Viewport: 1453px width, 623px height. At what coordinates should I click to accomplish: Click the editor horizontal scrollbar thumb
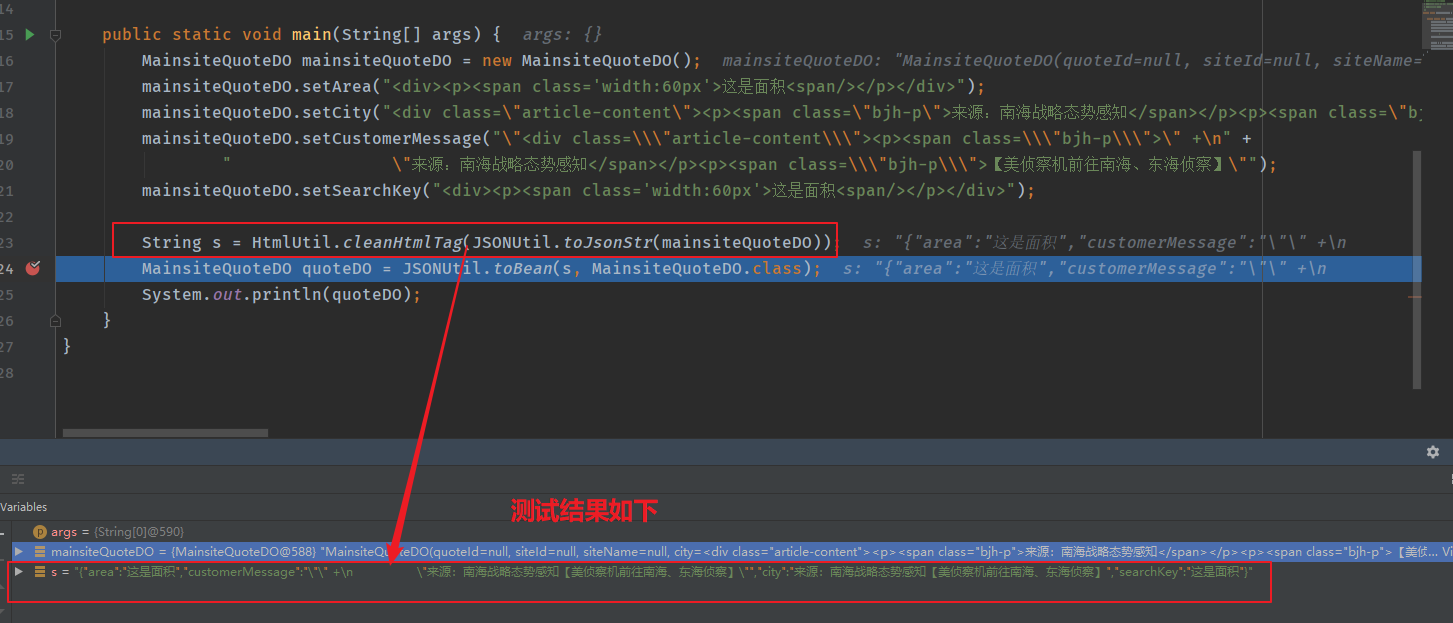pos(165,433)
